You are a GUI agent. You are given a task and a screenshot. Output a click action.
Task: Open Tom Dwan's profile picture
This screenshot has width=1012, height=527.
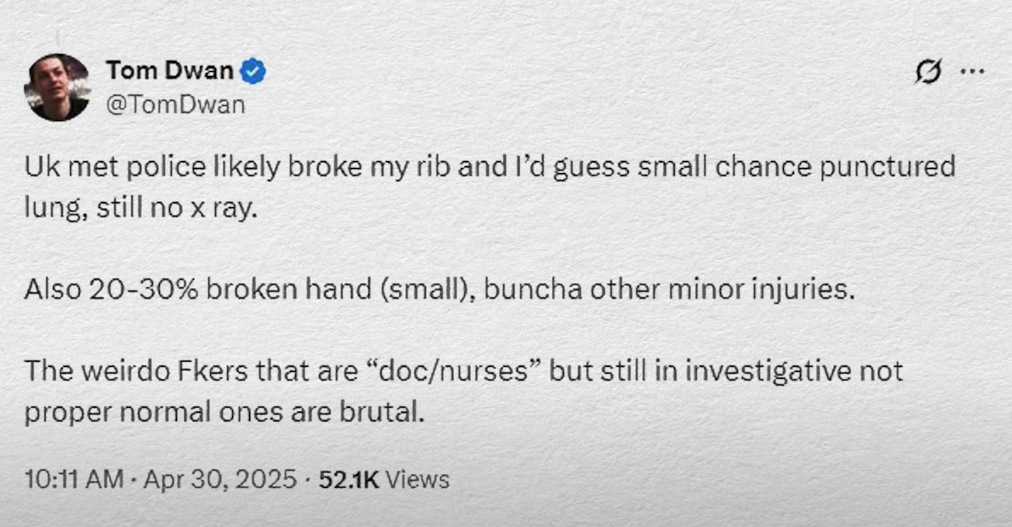[x=57, y=87]
